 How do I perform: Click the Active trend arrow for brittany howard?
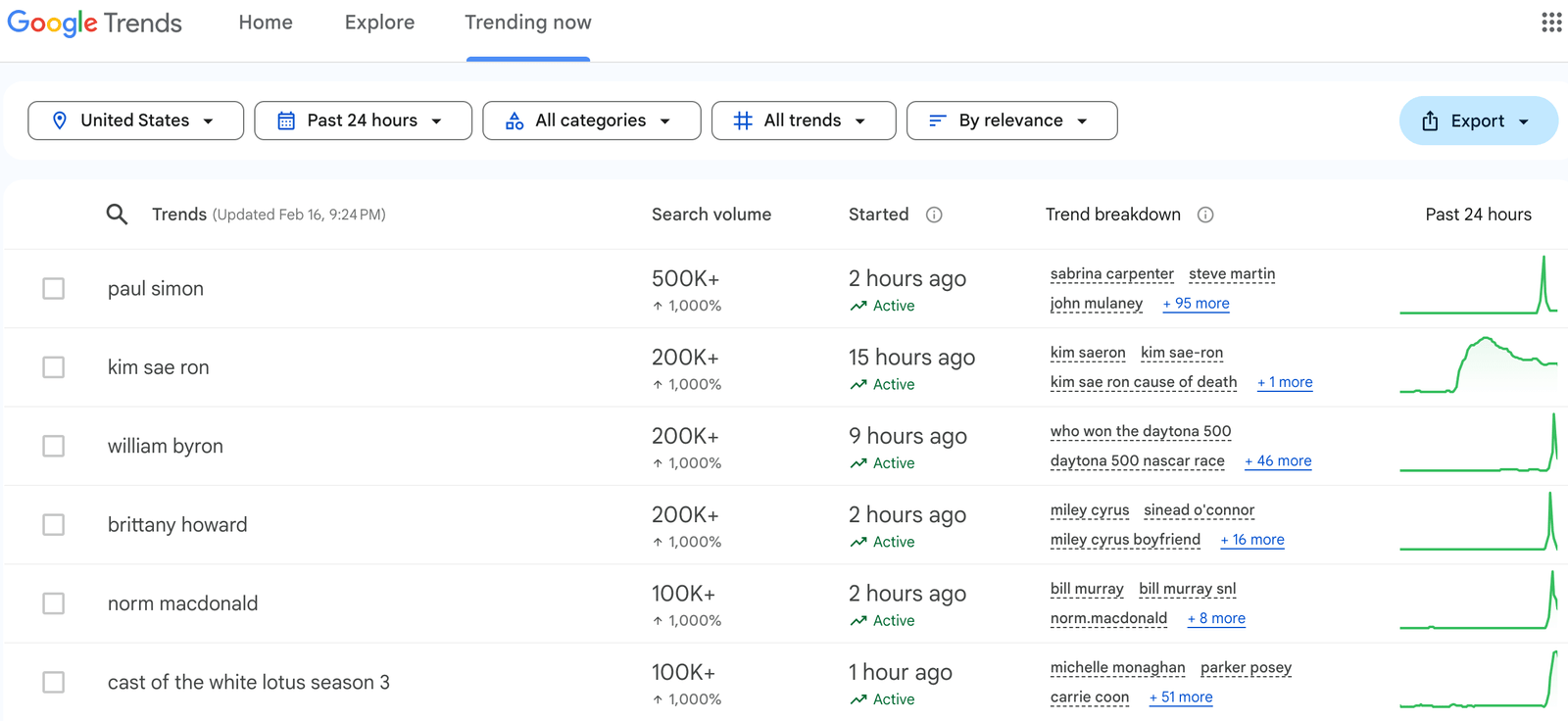[x=858, y=542]
